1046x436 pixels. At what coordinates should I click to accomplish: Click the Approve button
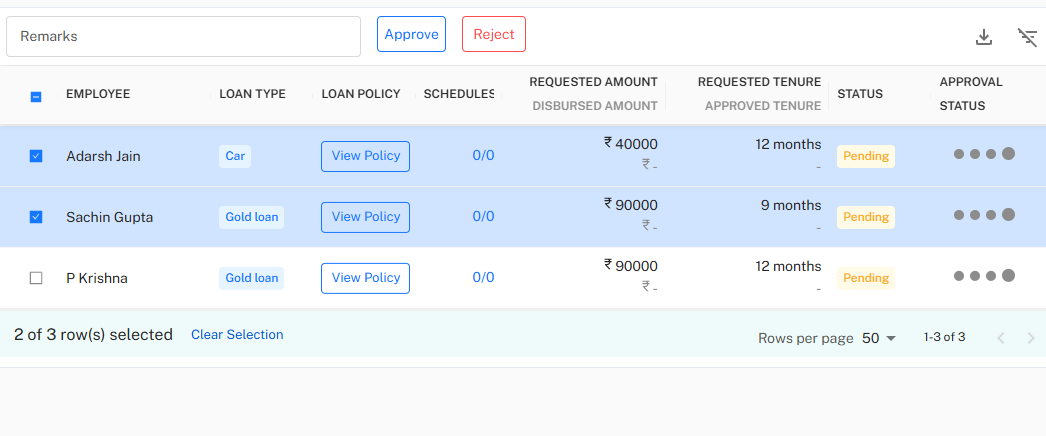pyautogui.click(x=411, y=34)
